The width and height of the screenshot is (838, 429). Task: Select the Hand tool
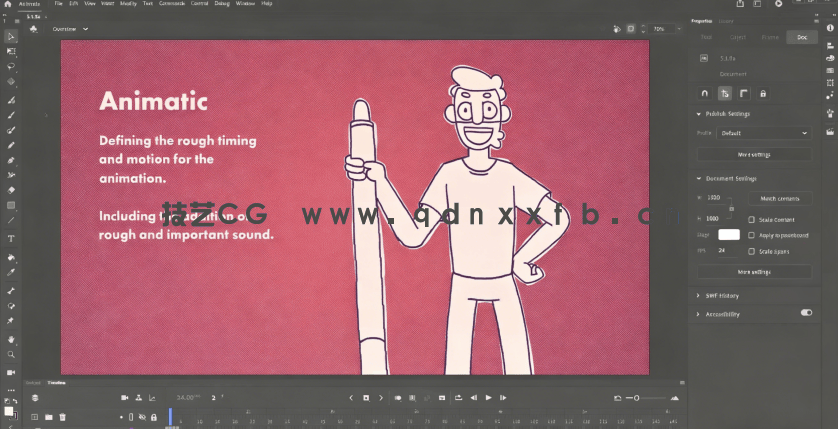11,339
